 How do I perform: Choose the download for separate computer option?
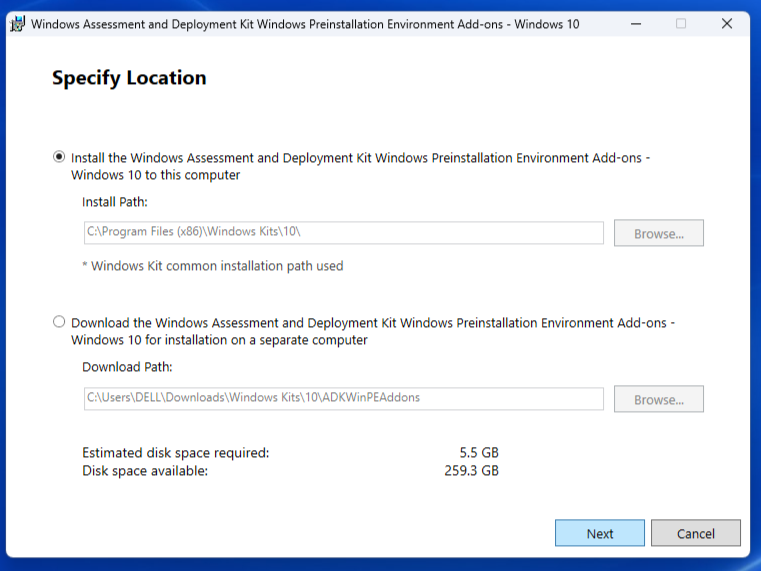pyautogui.click(x=59, y=322)
